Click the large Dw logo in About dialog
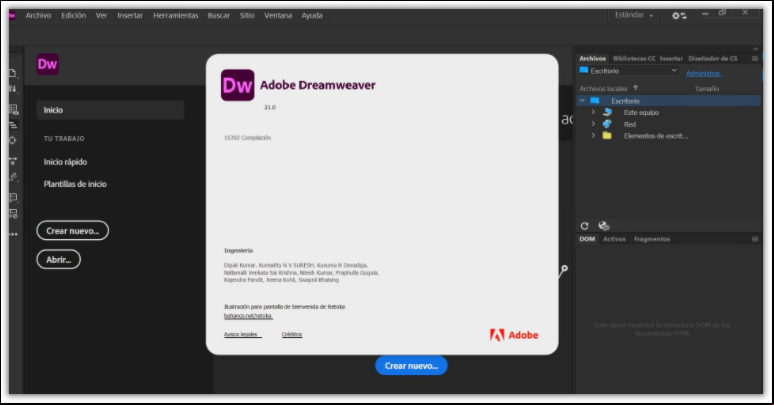774x405 pixels. [x=237, y=85]
